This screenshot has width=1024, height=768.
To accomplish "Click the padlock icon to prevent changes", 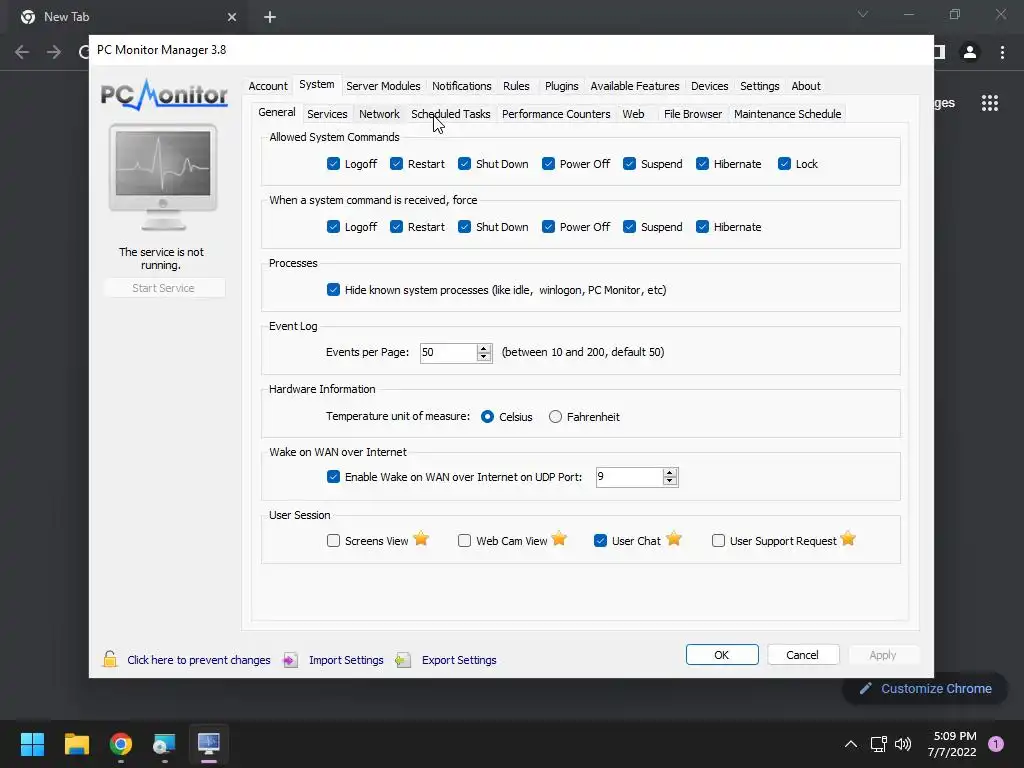I will (110, 659).
